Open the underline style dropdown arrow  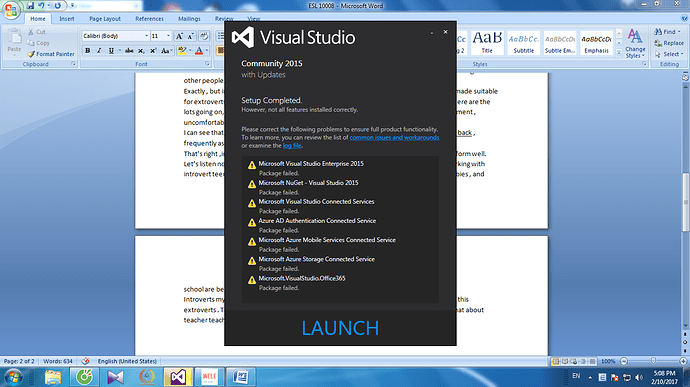tap(119, 51)
